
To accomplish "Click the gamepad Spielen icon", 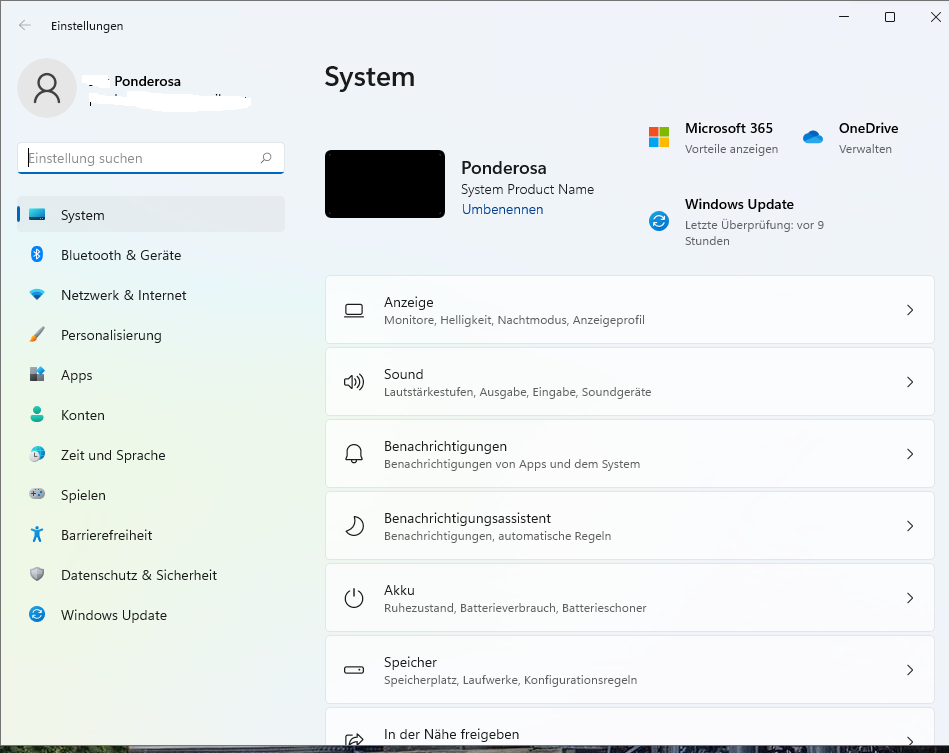I will (x=37, y=495).
